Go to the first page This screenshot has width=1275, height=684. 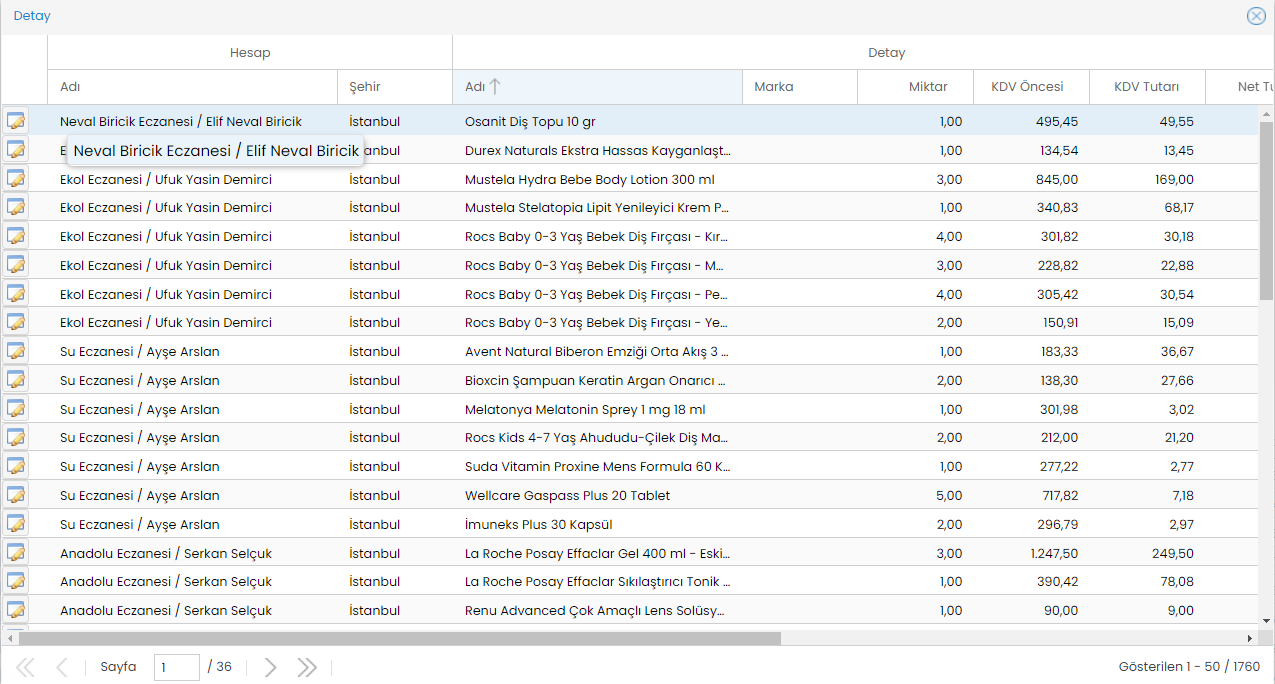26,667
